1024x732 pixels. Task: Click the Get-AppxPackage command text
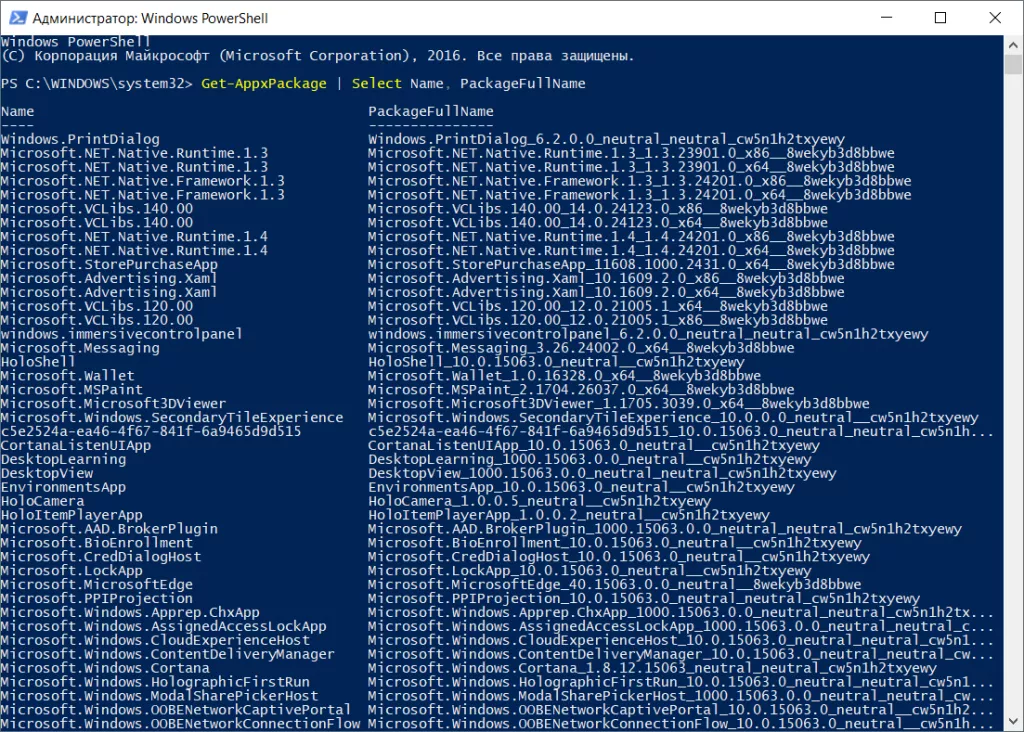(264, 84)
